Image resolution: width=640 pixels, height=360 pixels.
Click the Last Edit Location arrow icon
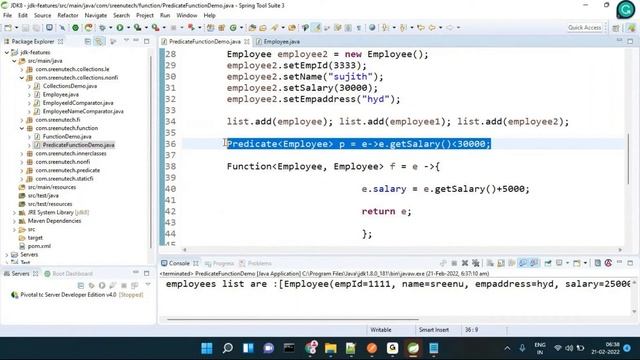coord(421,27)
